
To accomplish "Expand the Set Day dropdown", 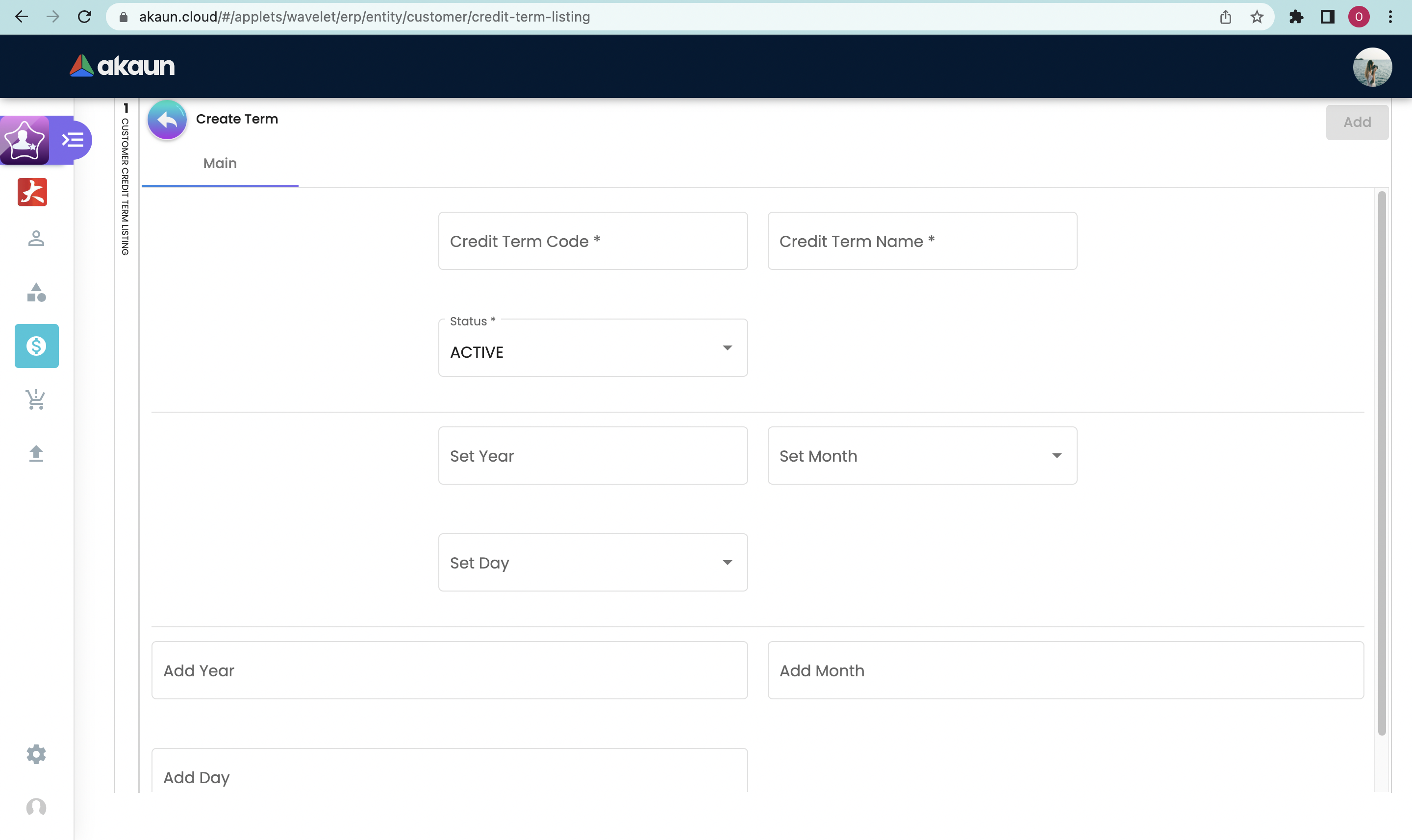I will tap(593, 563).
